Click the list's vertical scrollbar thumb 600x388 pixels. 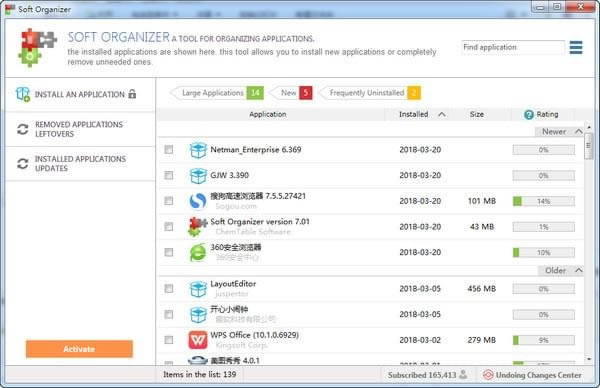click(589, 146)
